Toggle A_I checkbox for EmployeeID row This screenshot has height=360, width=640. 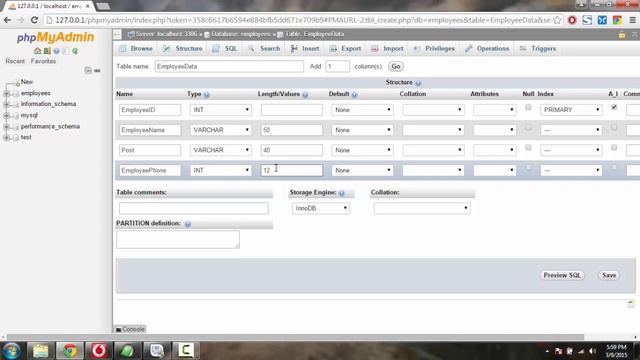click(x=614, y=107)
